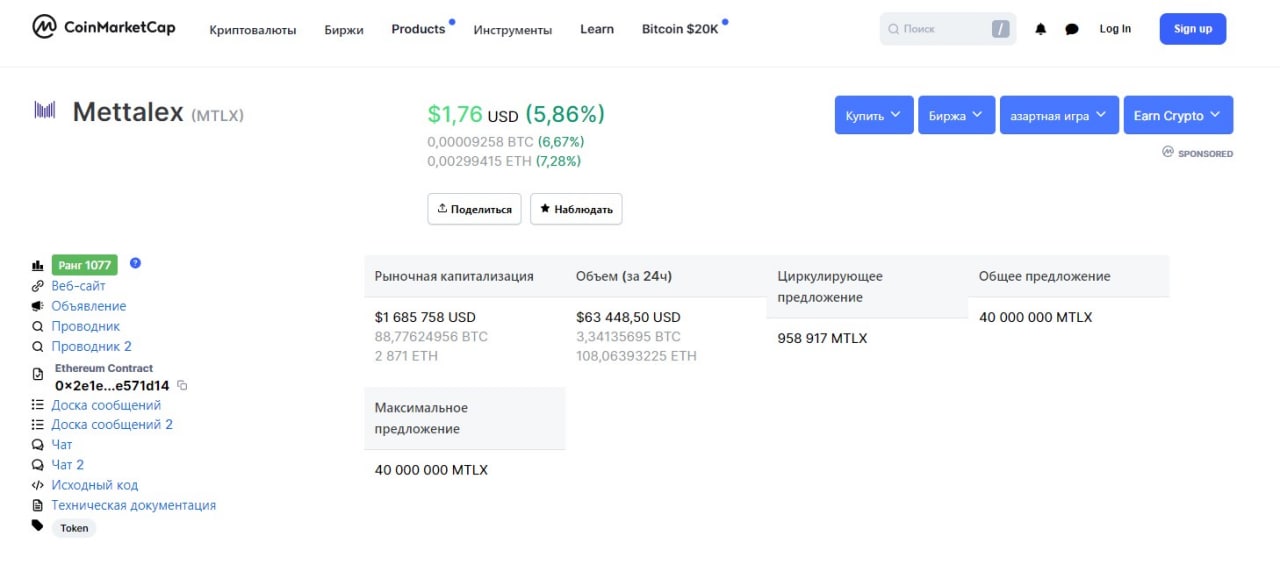
Task: Expand the Биржа dropdown
Action: (x=957, y=115)
